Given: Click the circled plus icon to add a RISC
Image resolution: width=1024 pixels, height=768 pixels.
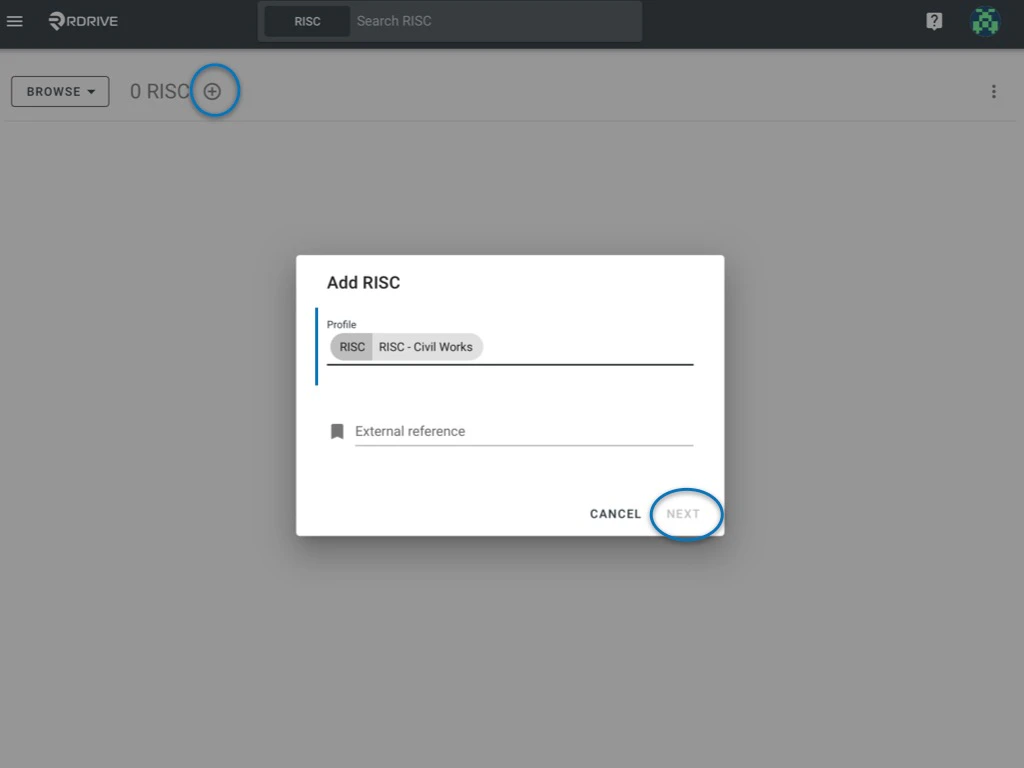Looking at the screenshot, I should click(x=213, y=90).
